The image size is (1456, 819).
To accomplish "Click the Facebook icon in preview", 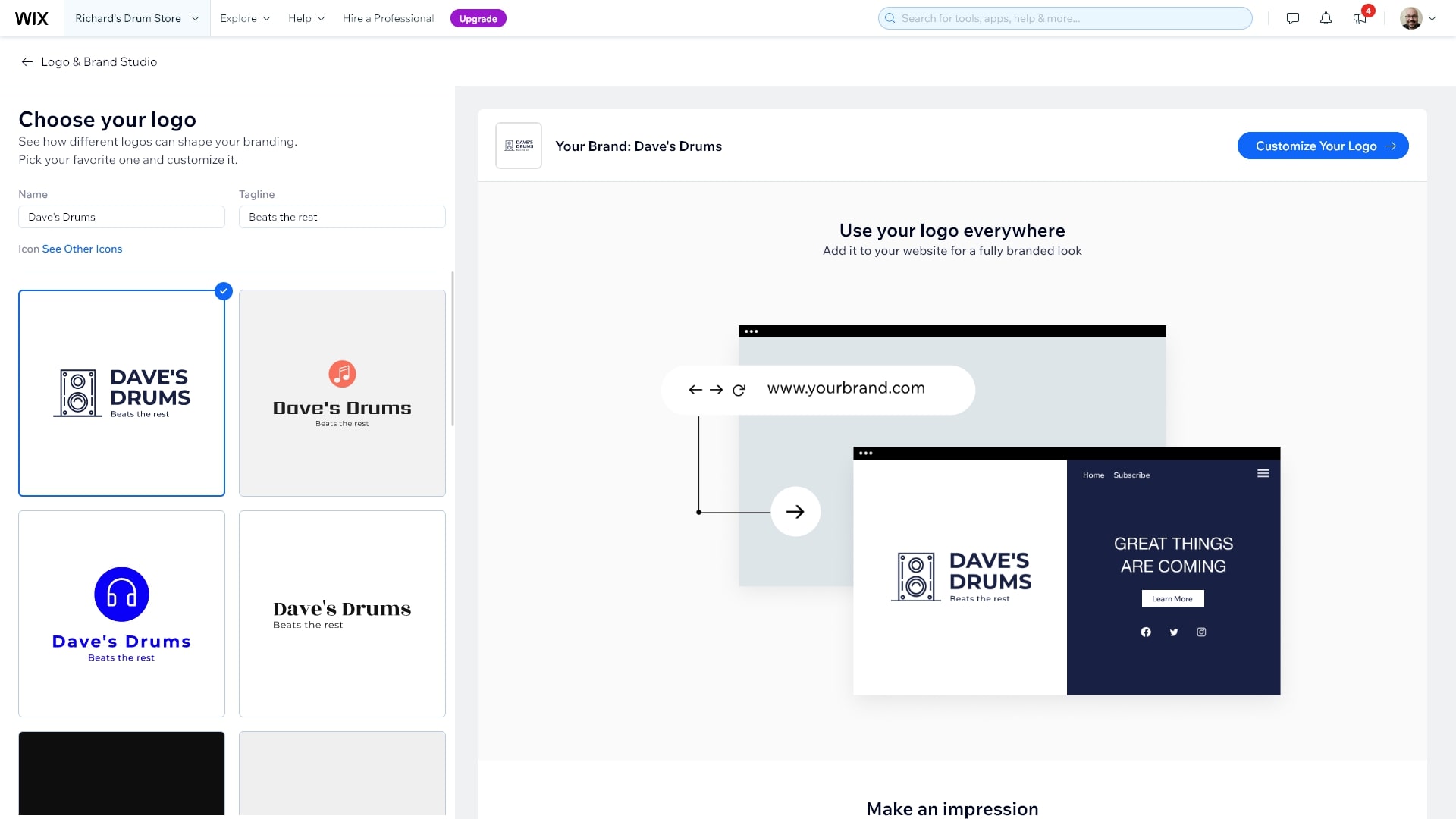I will click(1146, 632).
